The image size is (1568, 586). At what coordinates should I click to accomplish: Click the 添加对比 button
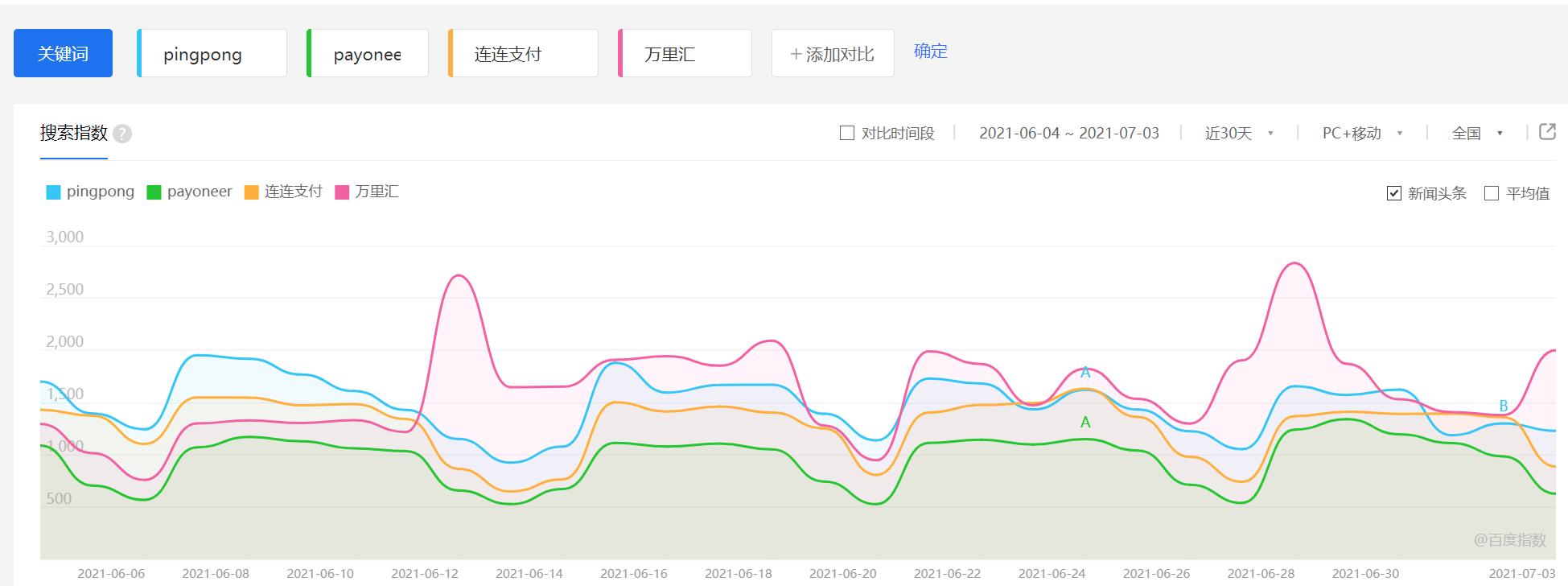tap(833, 53)
